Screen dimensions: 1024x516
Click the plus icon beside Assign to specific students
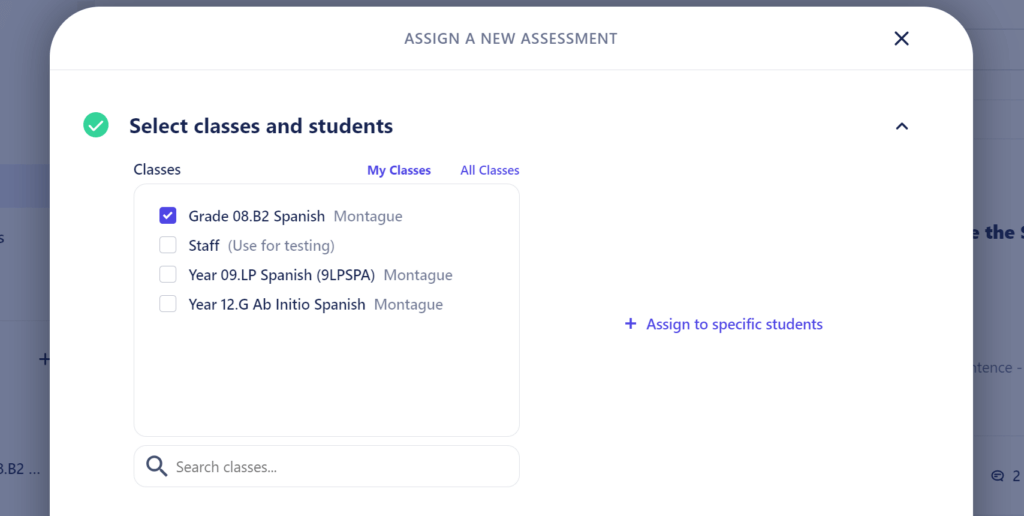tap(630, 323)
